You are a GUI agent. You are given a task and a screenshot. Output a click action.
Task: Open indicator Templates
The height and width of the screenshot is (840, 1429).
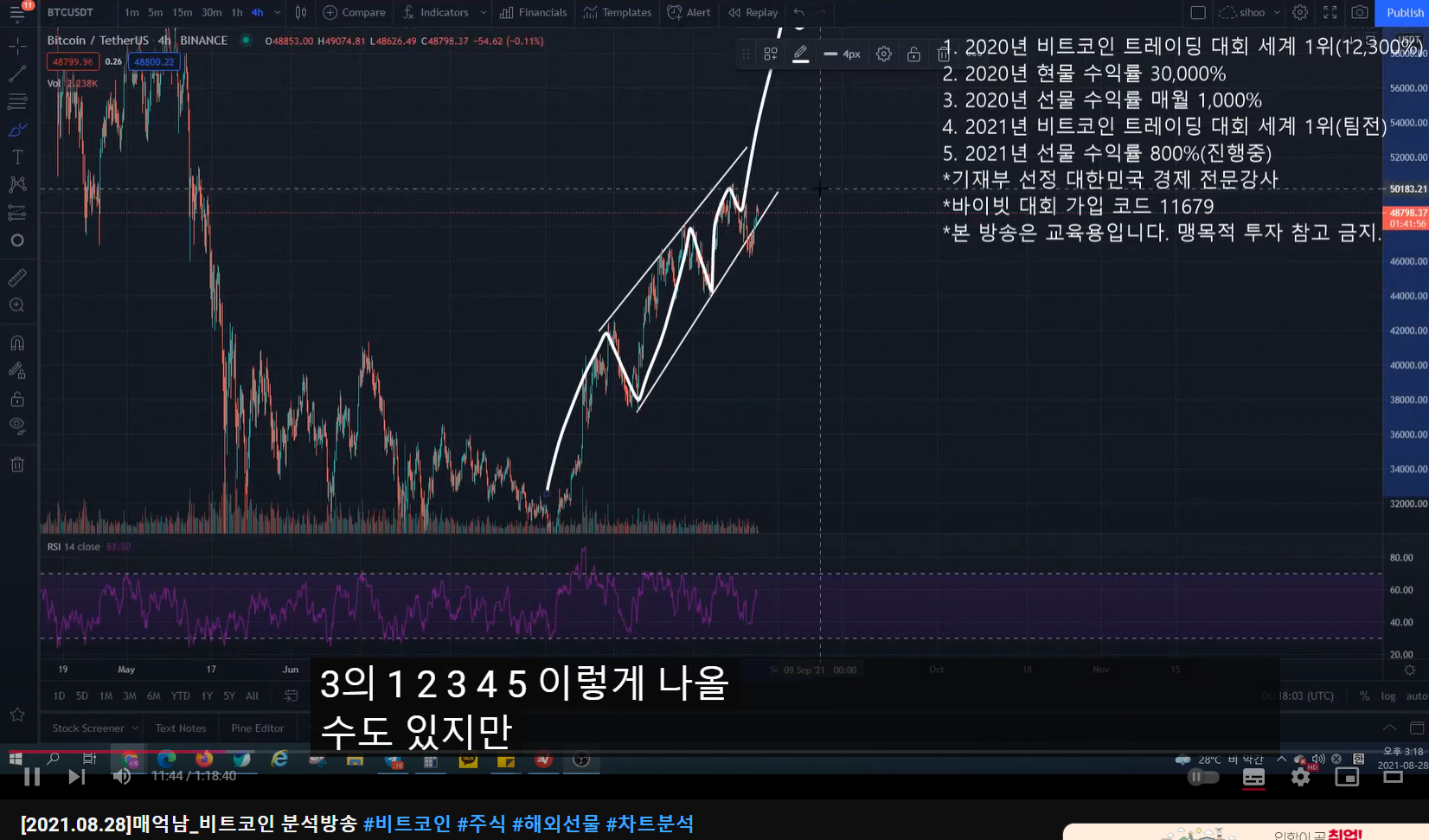click(x=618, y=12)
